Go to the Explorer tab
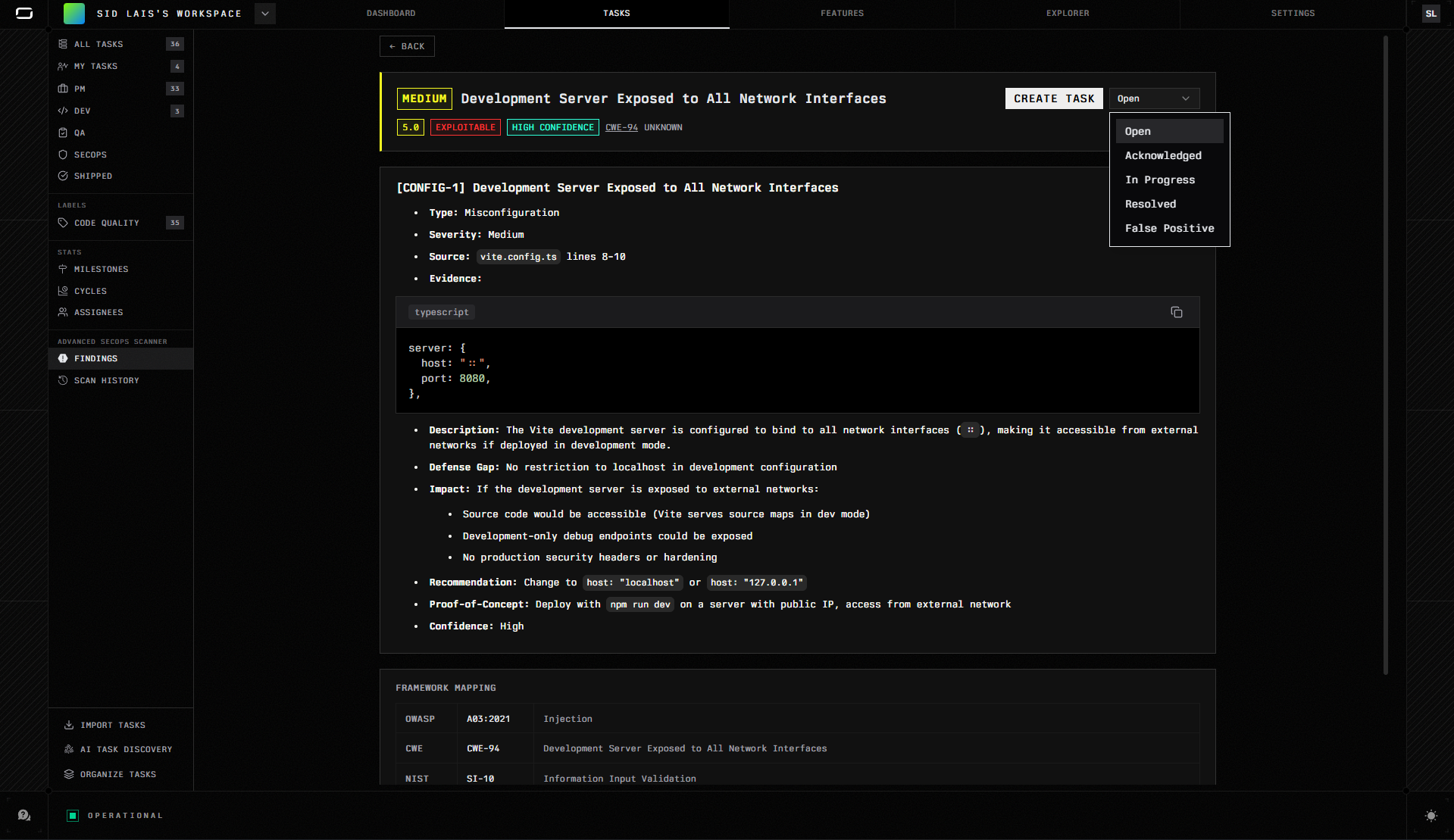1454x840 pixels. click(1068, 14)
